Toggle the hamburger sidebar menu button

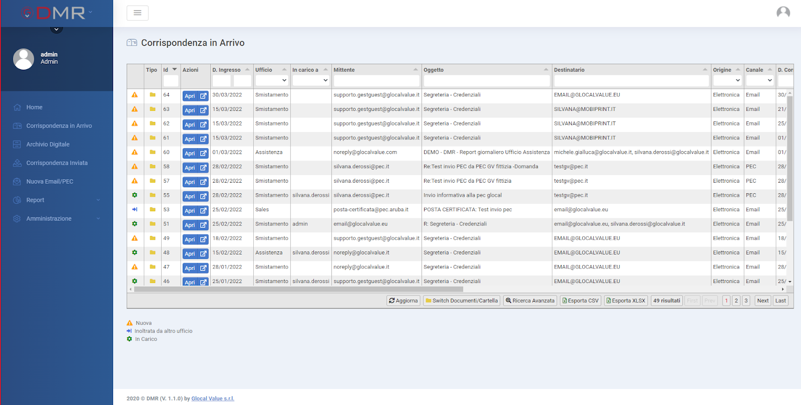pyautogui.click(x=137, y=13)
